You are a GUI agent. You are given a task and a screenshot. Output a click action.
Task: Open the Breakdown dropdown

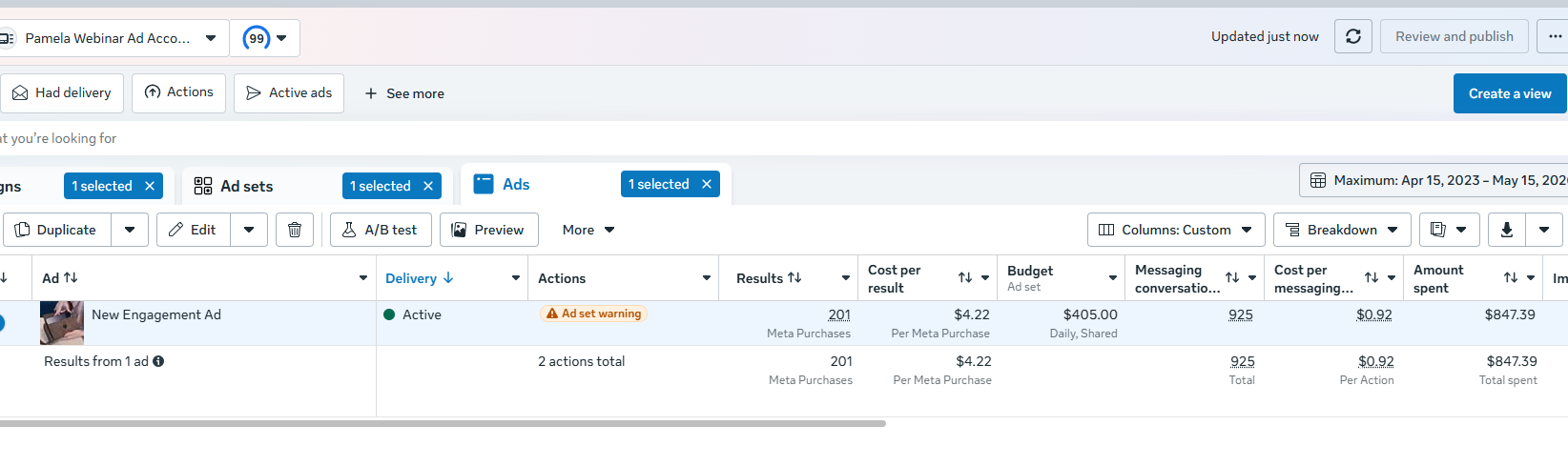tap(1342, 230)
